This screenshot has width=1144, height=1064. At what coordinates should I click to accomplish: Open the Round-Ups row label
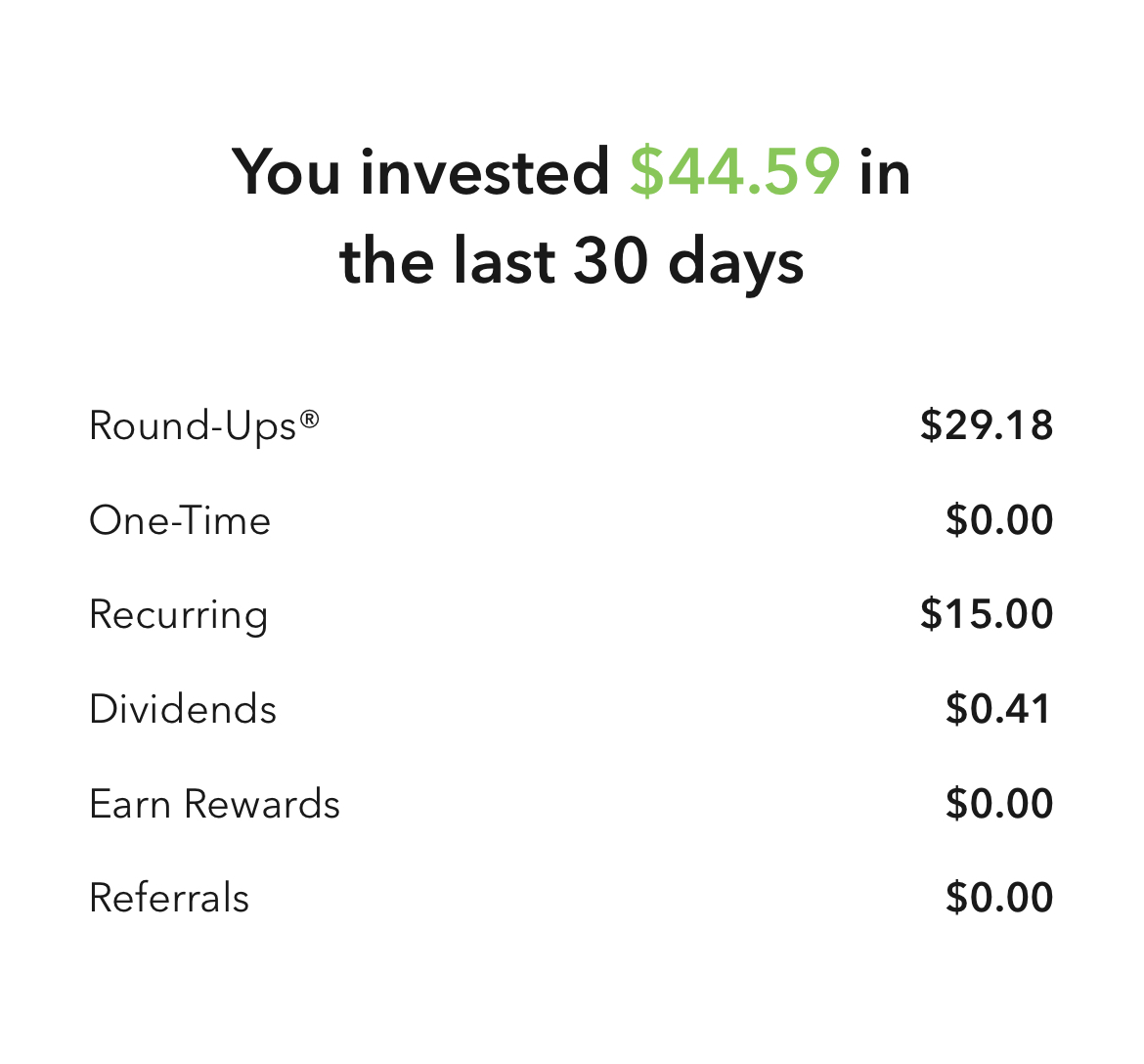pos(193,426)
